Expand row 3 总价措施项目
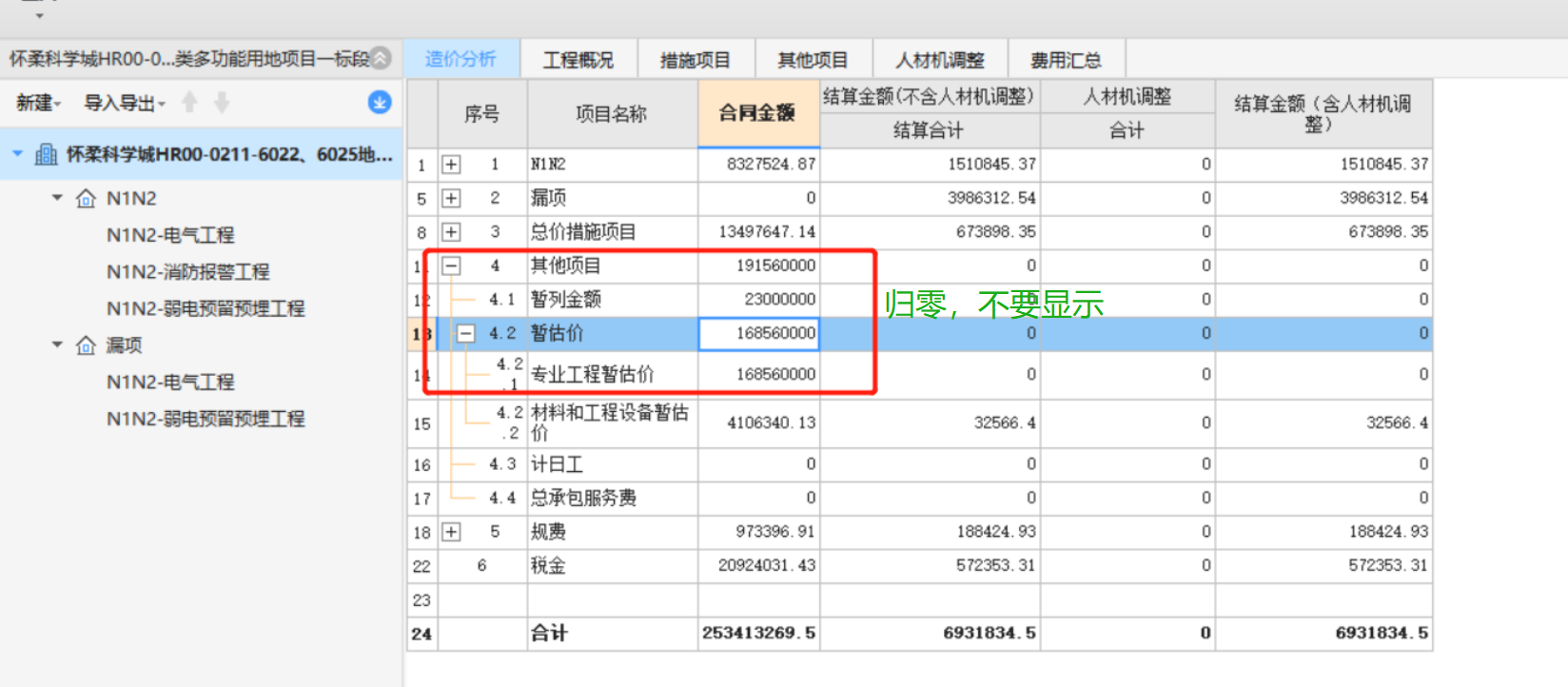This screenshot has height=687, width=1568. click(x=451, y=232)
